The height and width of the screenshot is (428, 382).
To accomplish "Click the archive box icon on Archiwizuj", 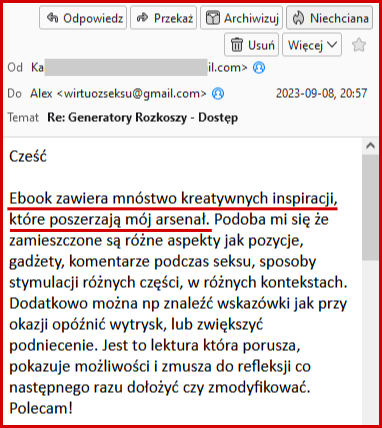I will (x=213, y=18).
